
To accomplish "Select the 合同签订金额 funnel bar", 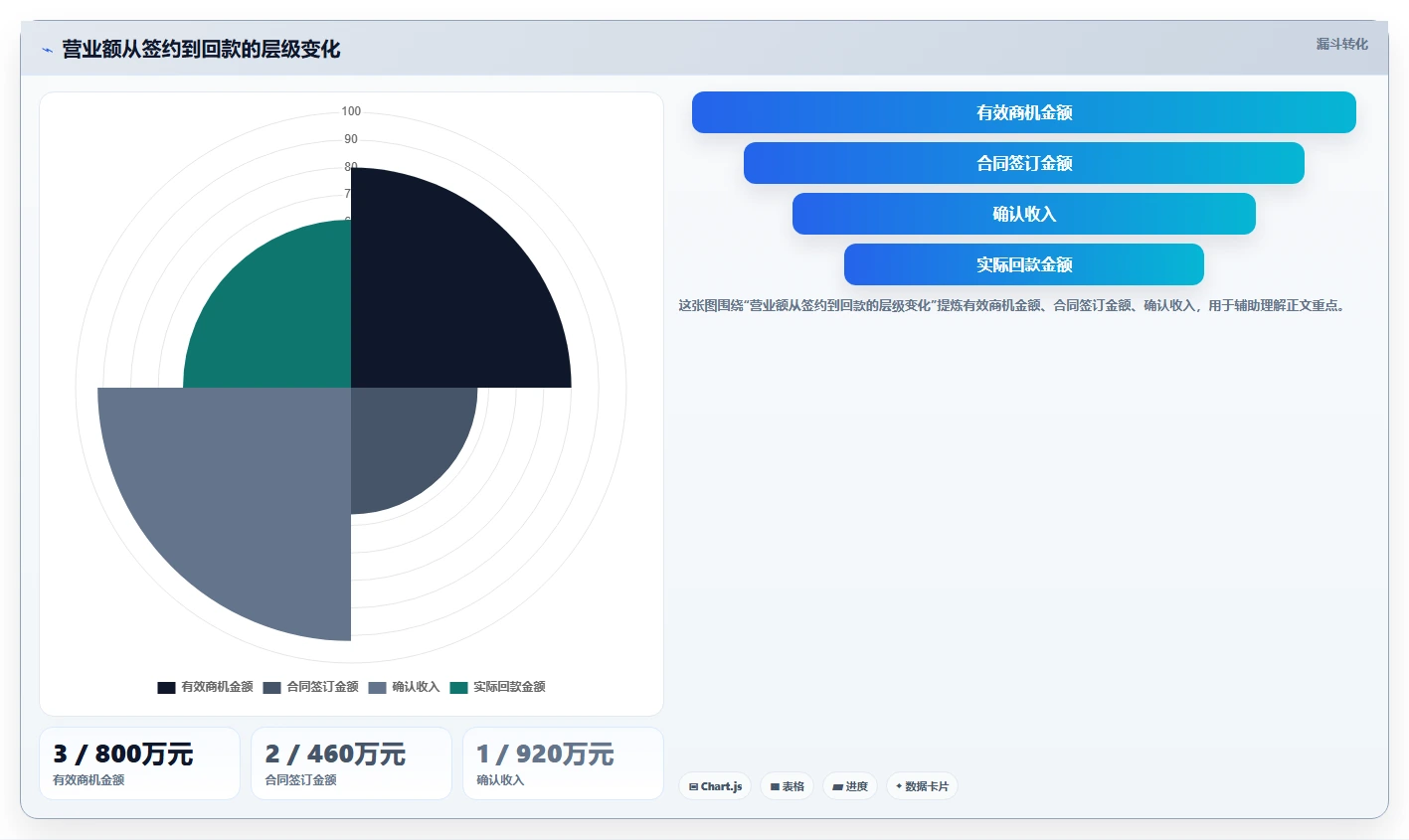I will (1023, 163).
